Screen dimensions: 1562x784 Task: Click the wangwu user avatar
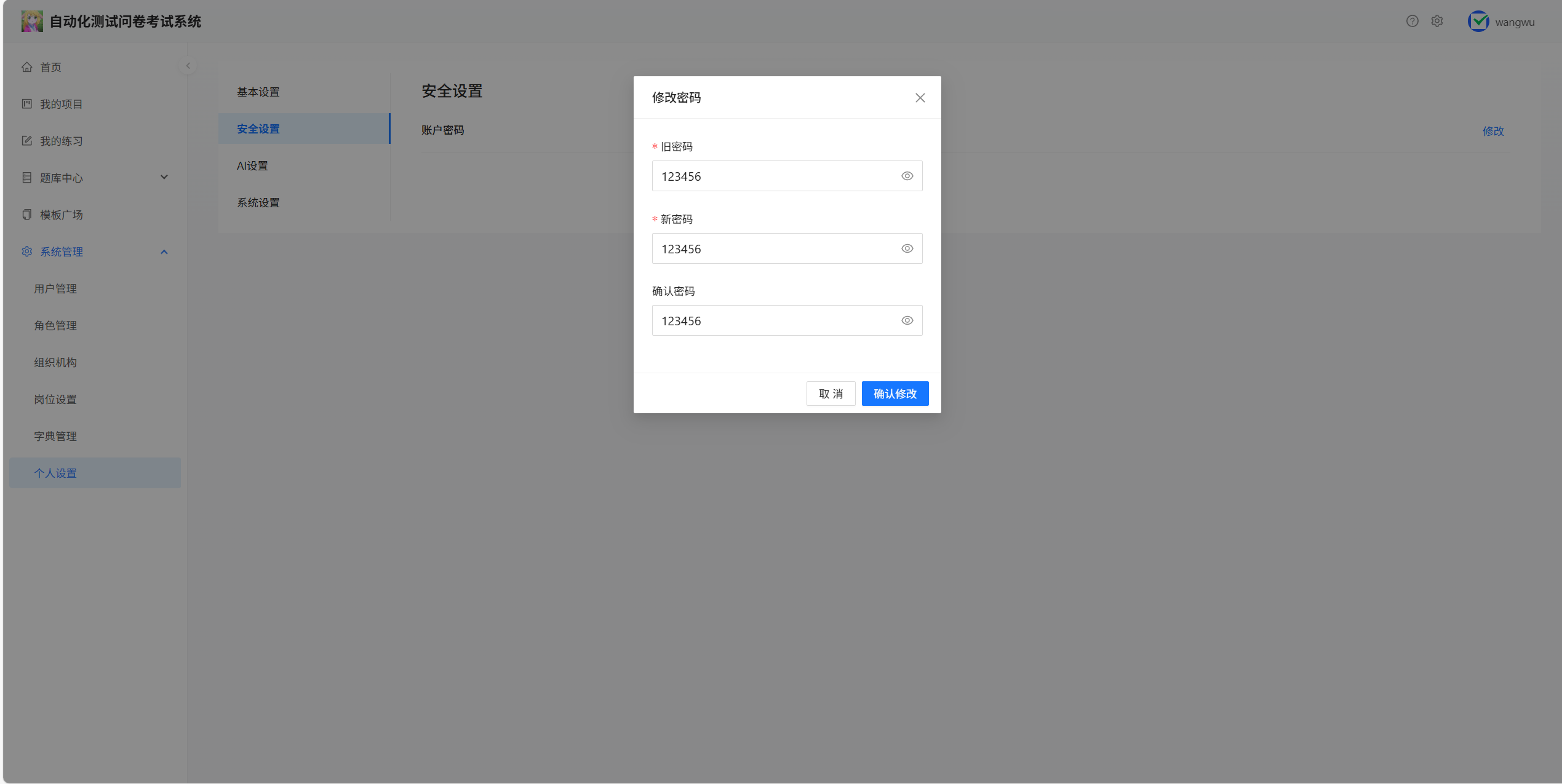[x=1478, y=22]
